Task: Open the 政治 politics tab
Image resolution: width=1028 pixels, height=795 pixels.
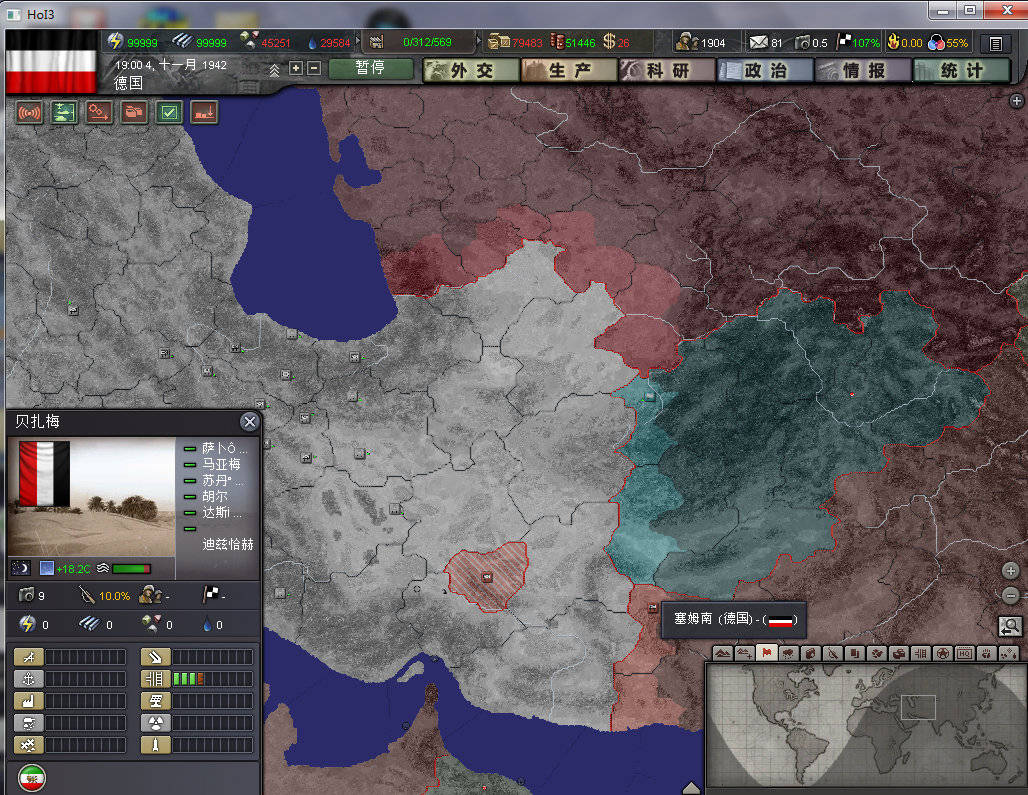Action: tap(765, 70)
